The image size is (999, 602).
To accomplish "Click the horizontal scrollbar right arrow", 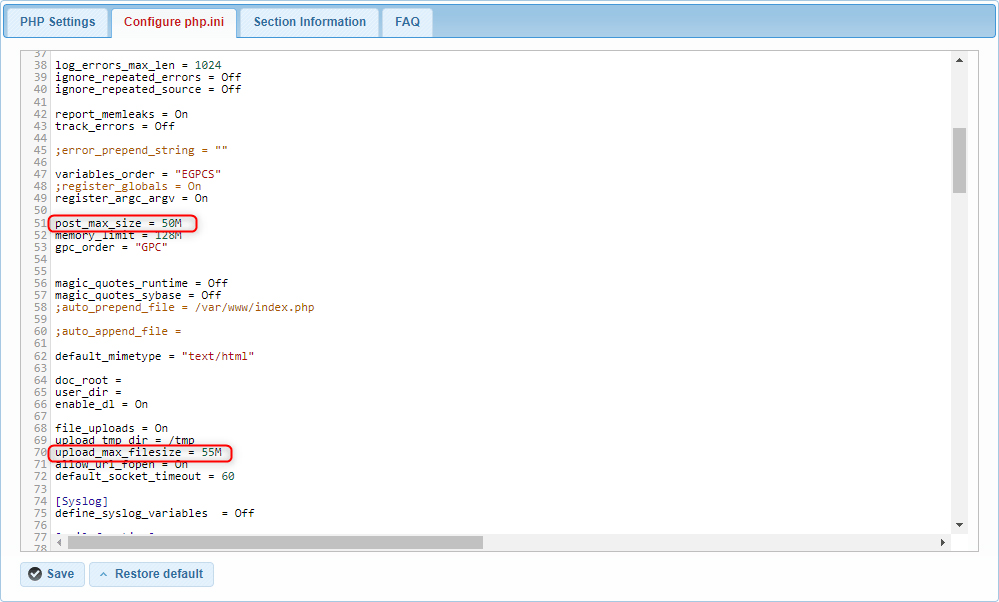I will coord(942,542).
